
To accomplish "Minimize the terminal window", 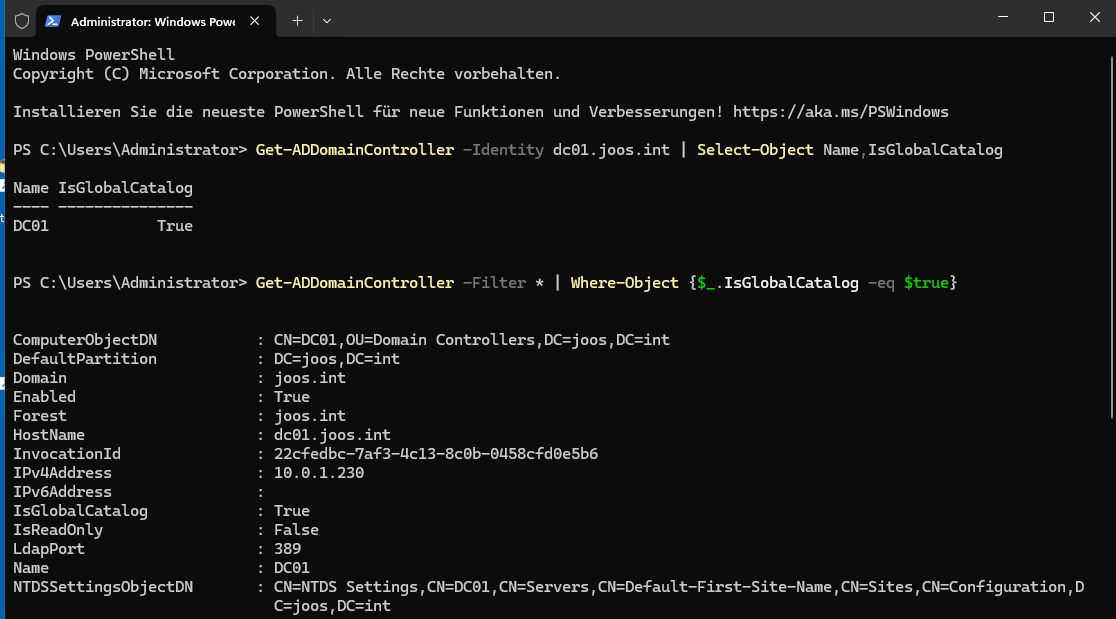I will [1003, 18].
